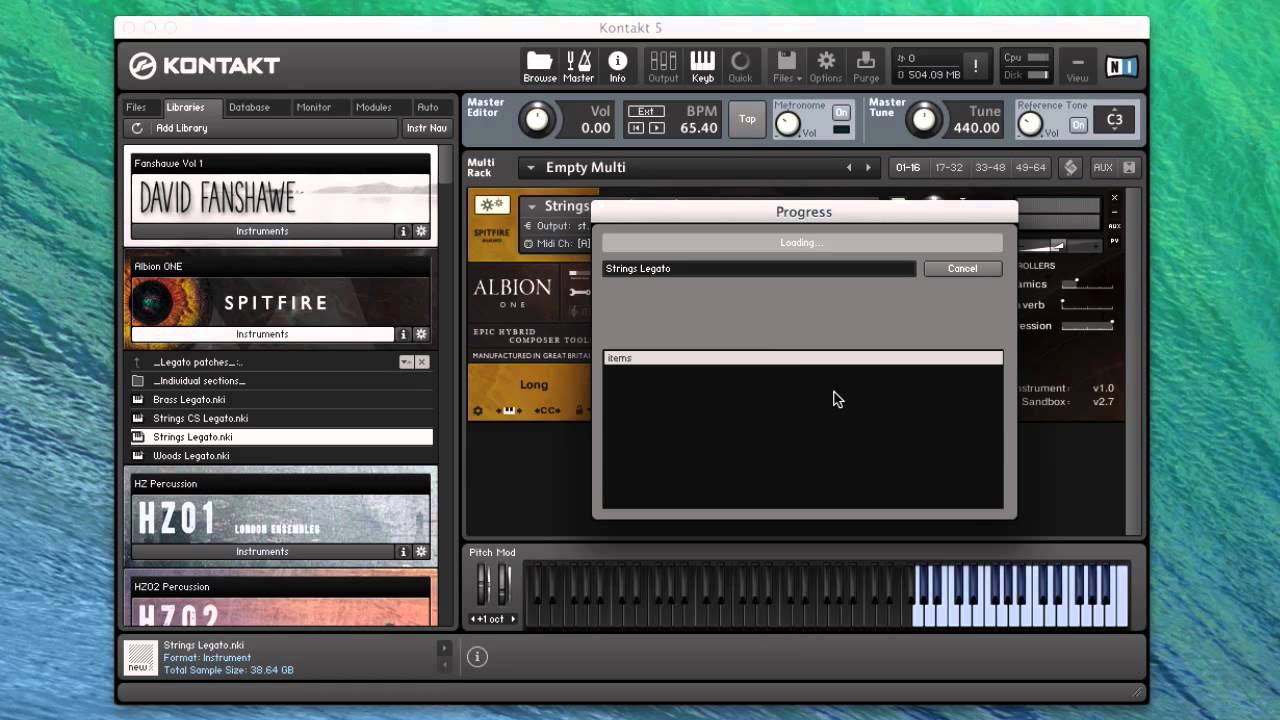
Task: Switch to the Database tab
Action: (249, 107)
